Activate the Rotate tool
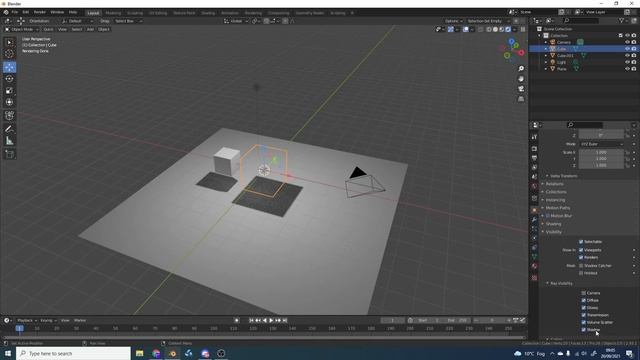640x360 pixels. 9,79
